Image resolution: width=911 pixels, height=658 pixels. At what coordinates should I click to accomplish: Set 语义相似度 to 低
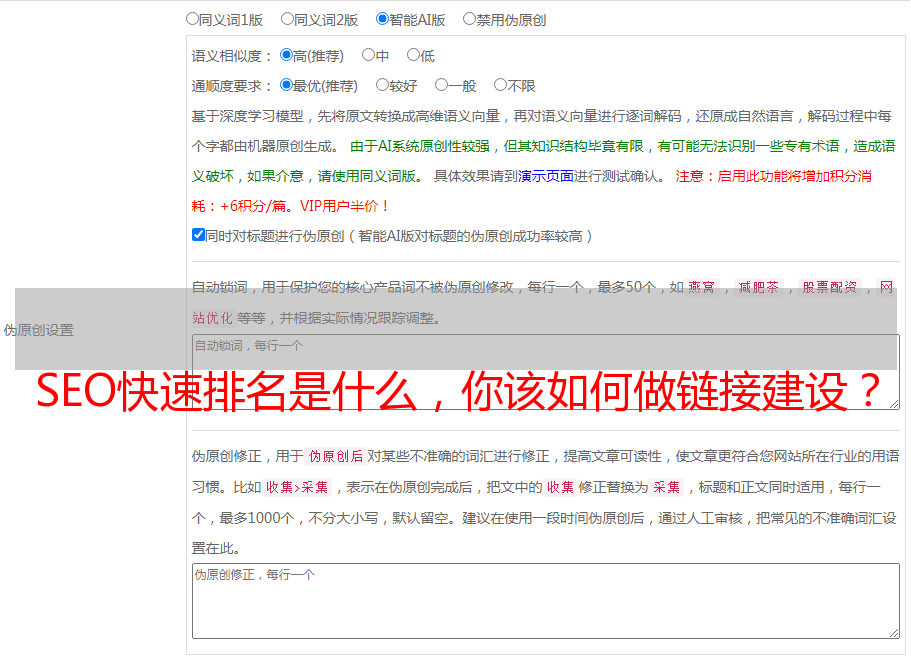click(x=413, y=55)
